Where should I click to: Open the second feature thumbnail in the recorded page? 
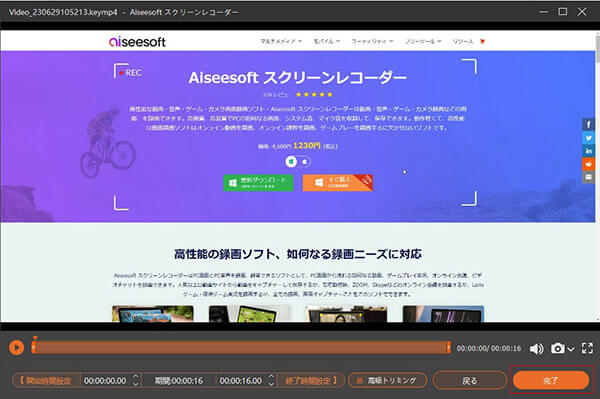click(249, 314)
